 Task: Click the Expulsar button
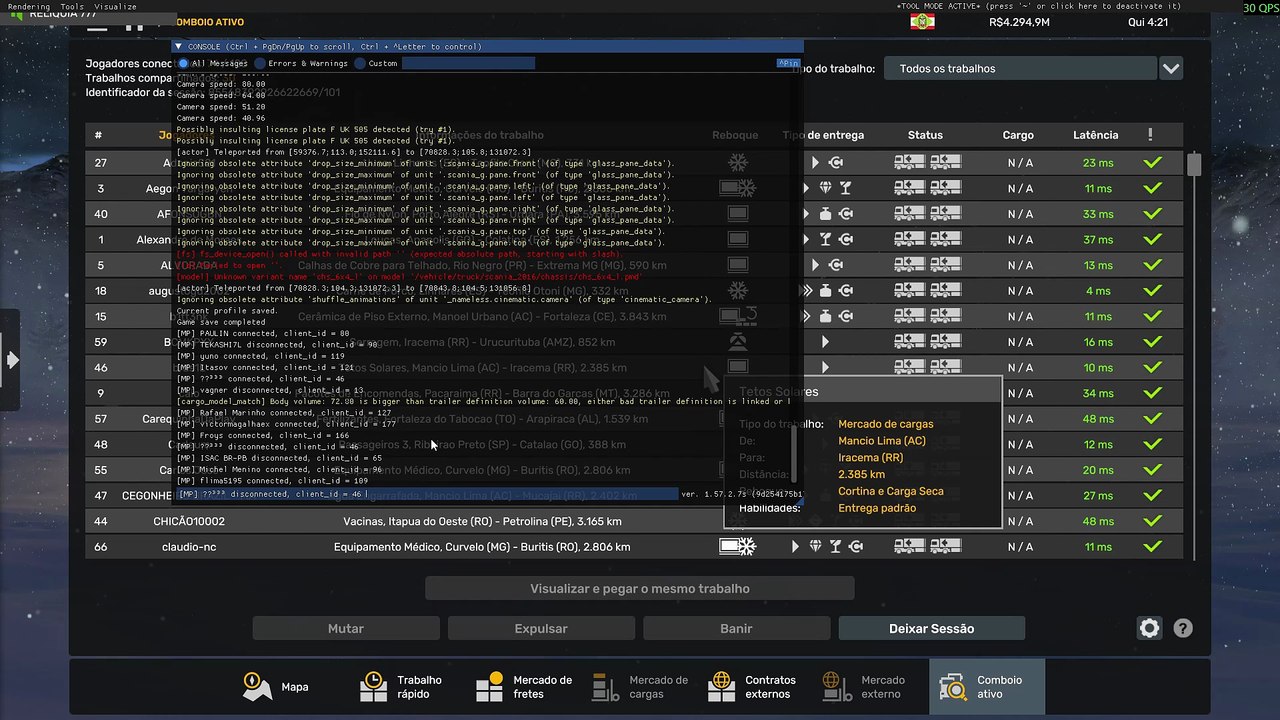[x=541, y=628]
